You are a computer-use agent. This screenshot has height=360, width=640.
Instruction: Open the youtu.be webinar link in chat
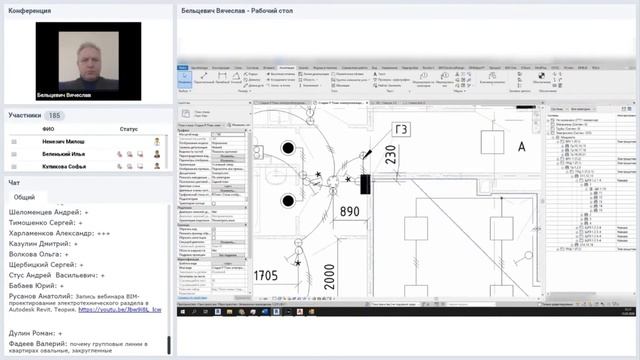point(120,310)
